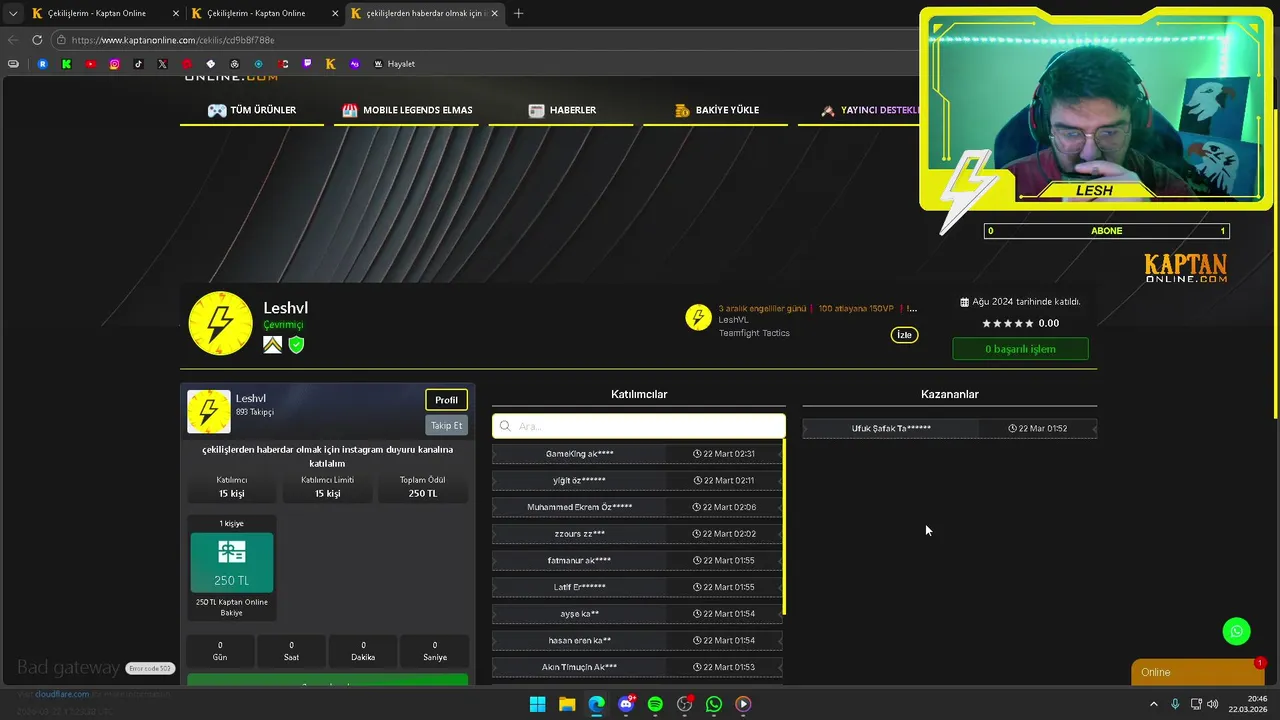Click the 22 Mar 01:52 winner time
This screenshot has width=1280, height=720.
pos(1038,428)
